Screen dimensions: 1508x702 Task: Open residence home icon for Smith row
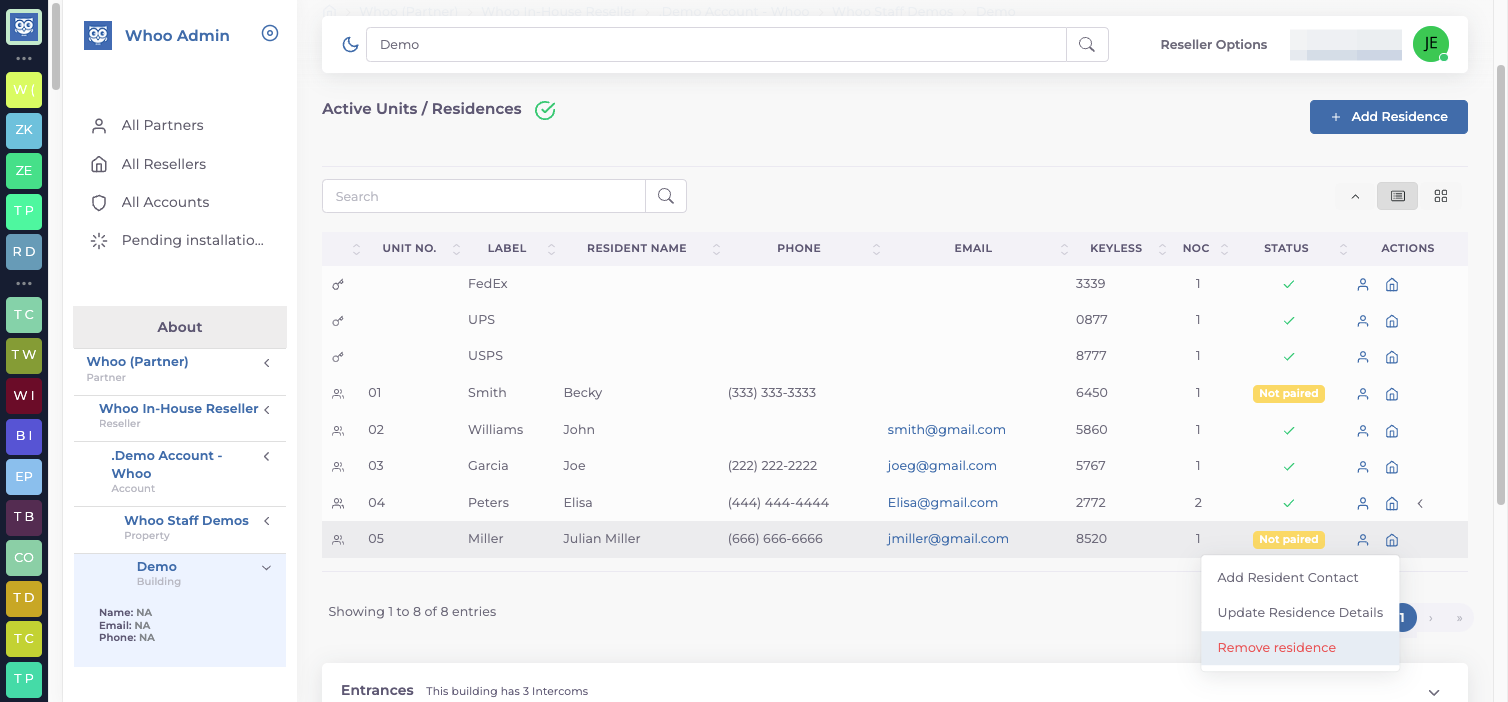tap(1391, 394)
